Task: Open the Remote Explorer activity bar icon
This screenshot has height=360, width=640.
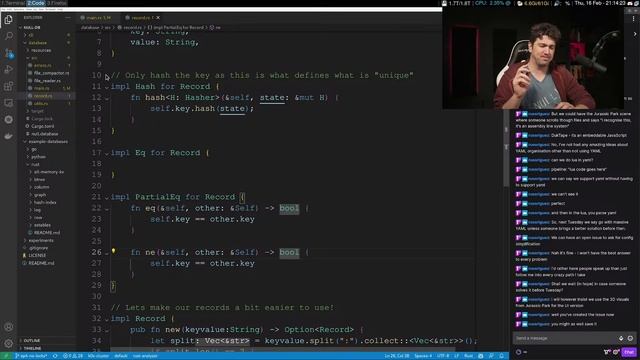Action: 8,103
